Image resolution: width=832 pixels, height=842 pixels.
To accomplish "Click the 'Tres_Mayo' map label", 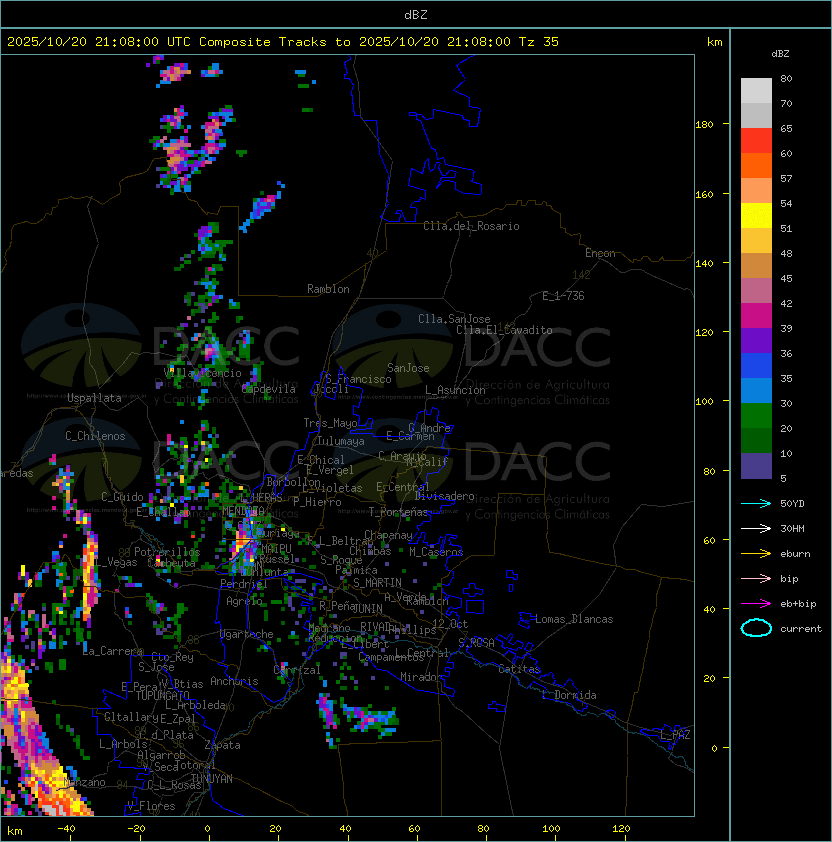I will (x=330, y=423).
